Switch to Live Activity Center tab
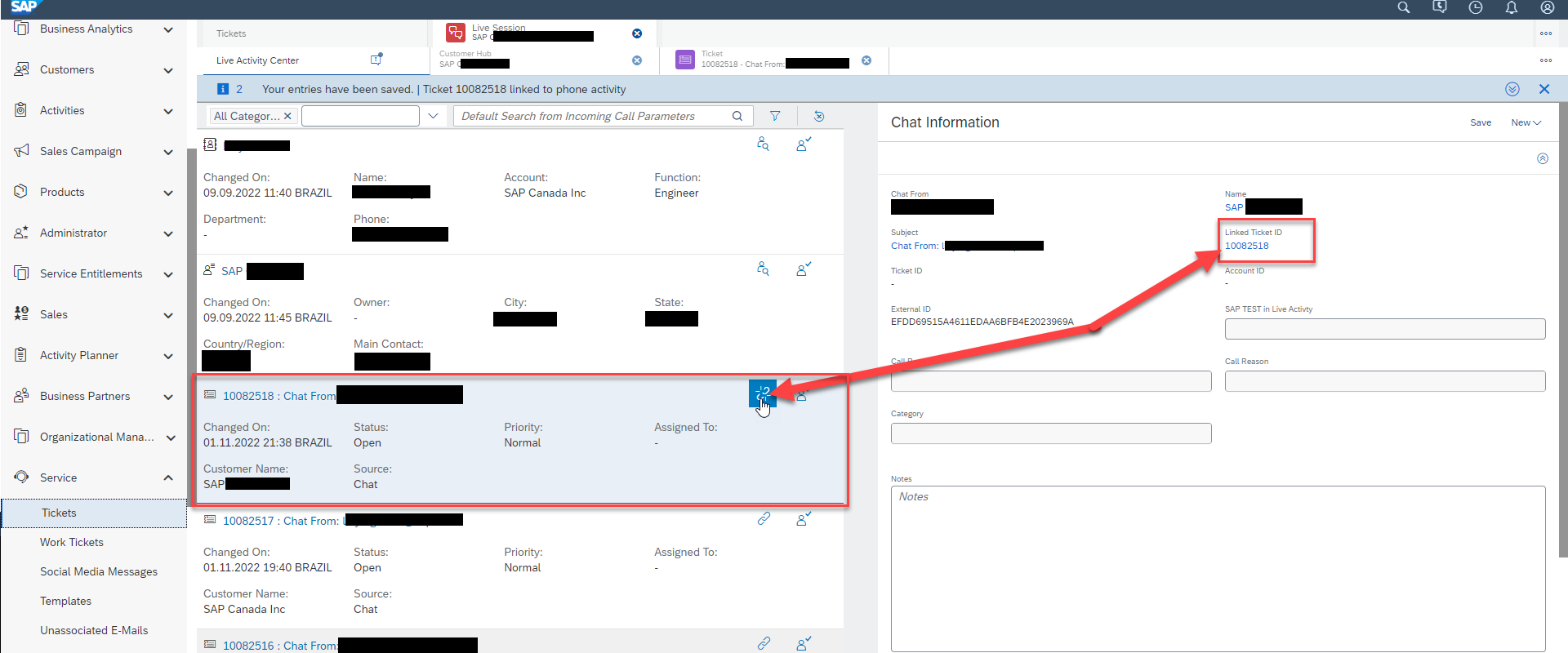 click(x=257, y=60)
